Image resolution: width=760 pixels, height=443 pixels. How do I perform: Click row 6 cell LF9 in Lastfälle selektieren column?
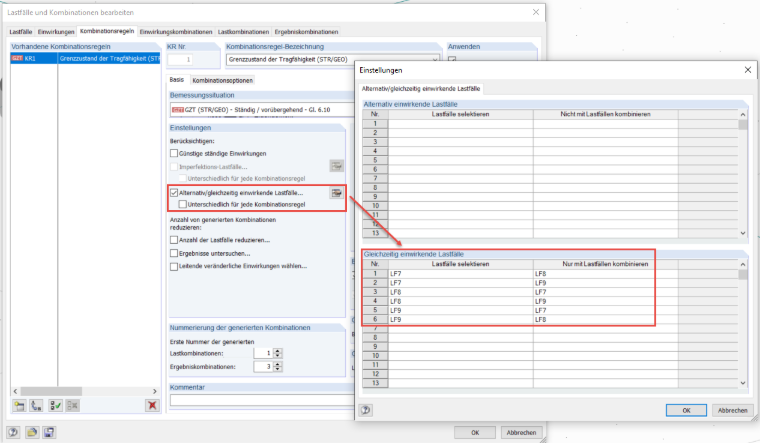[460, 319]
